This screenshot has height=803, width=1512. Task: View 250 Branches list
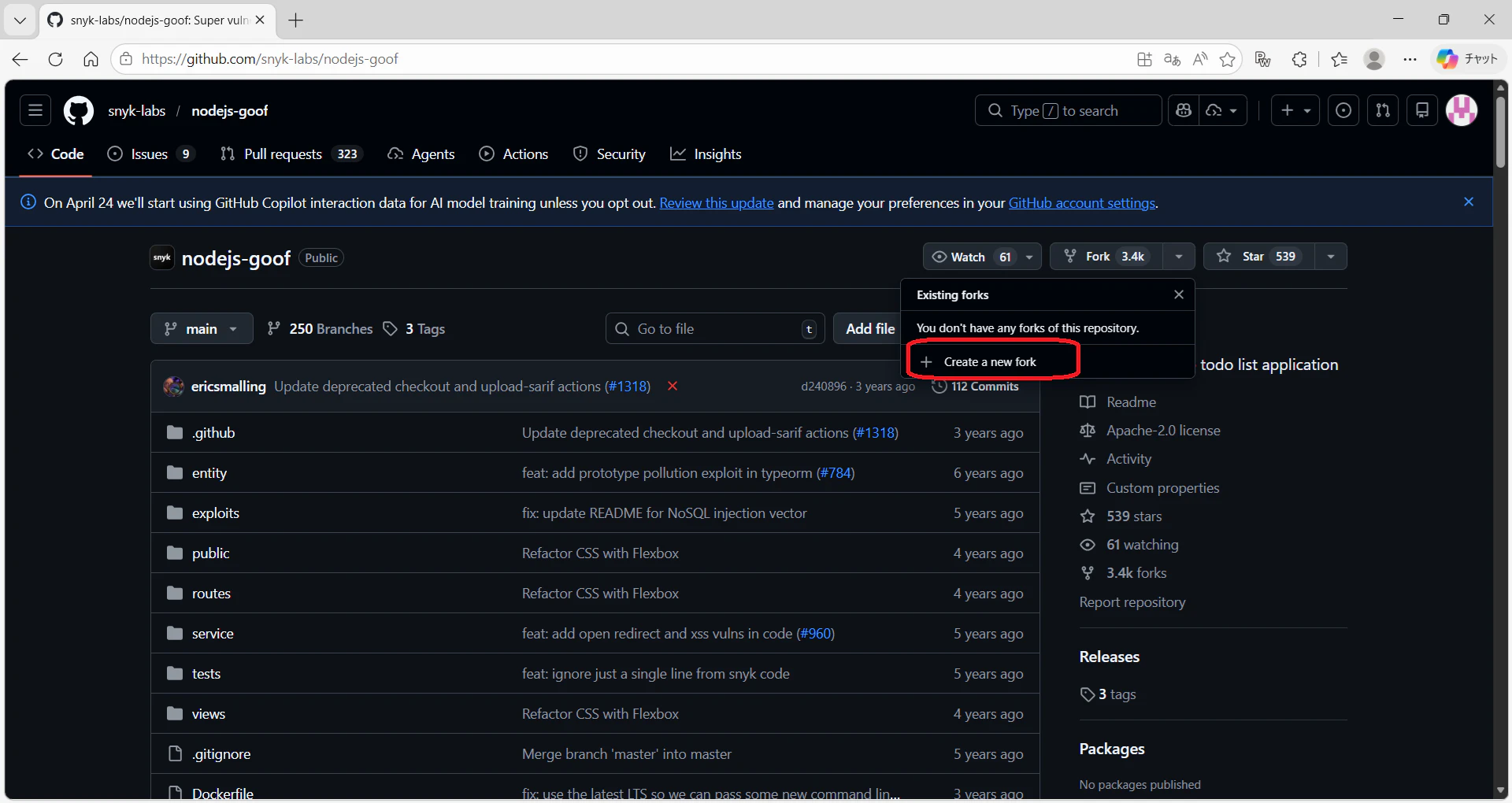pyautogui.click(x=320, y=328)
